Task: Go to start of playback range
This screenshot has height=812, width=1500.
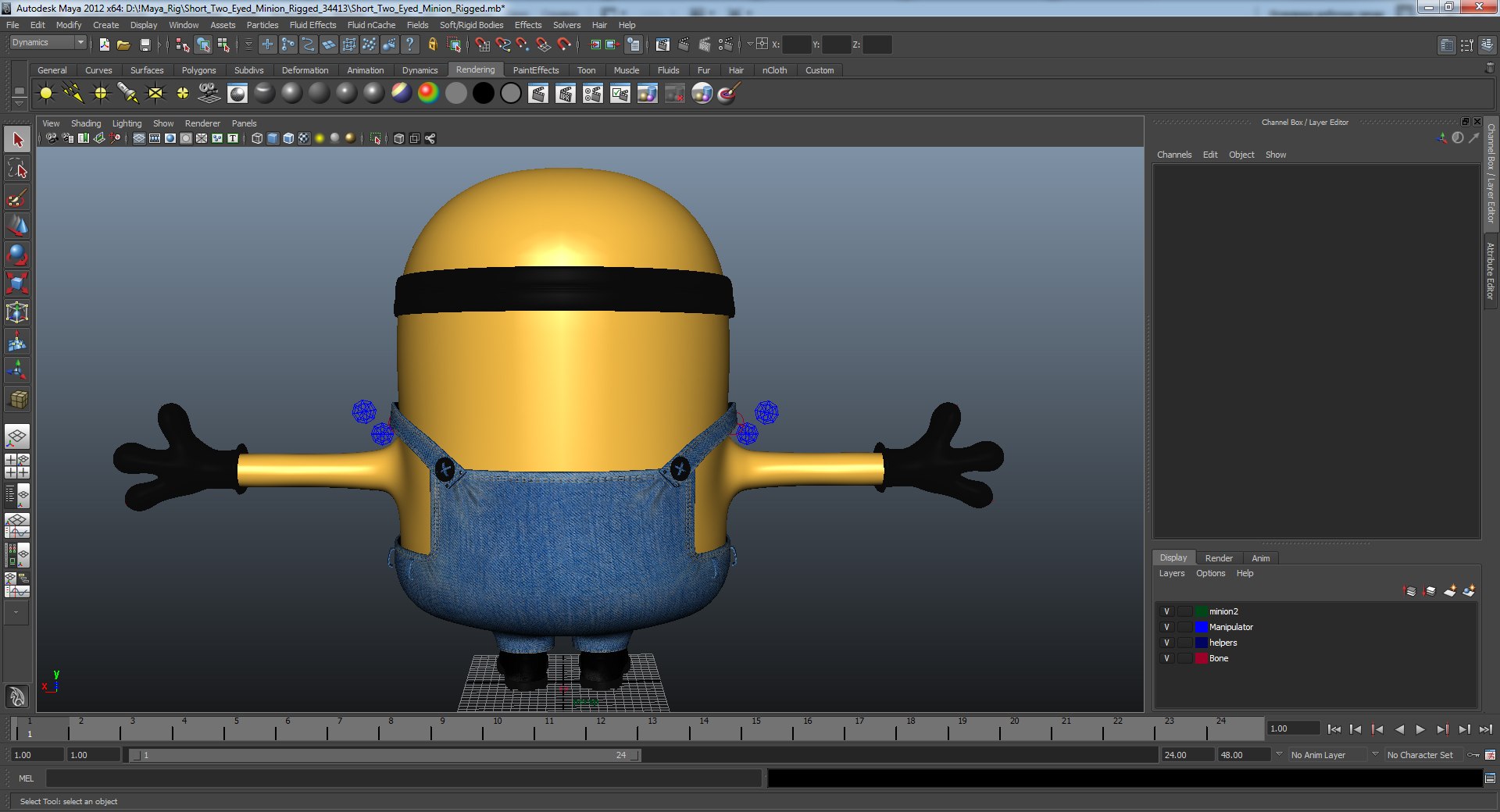Action: [1334, 729]
